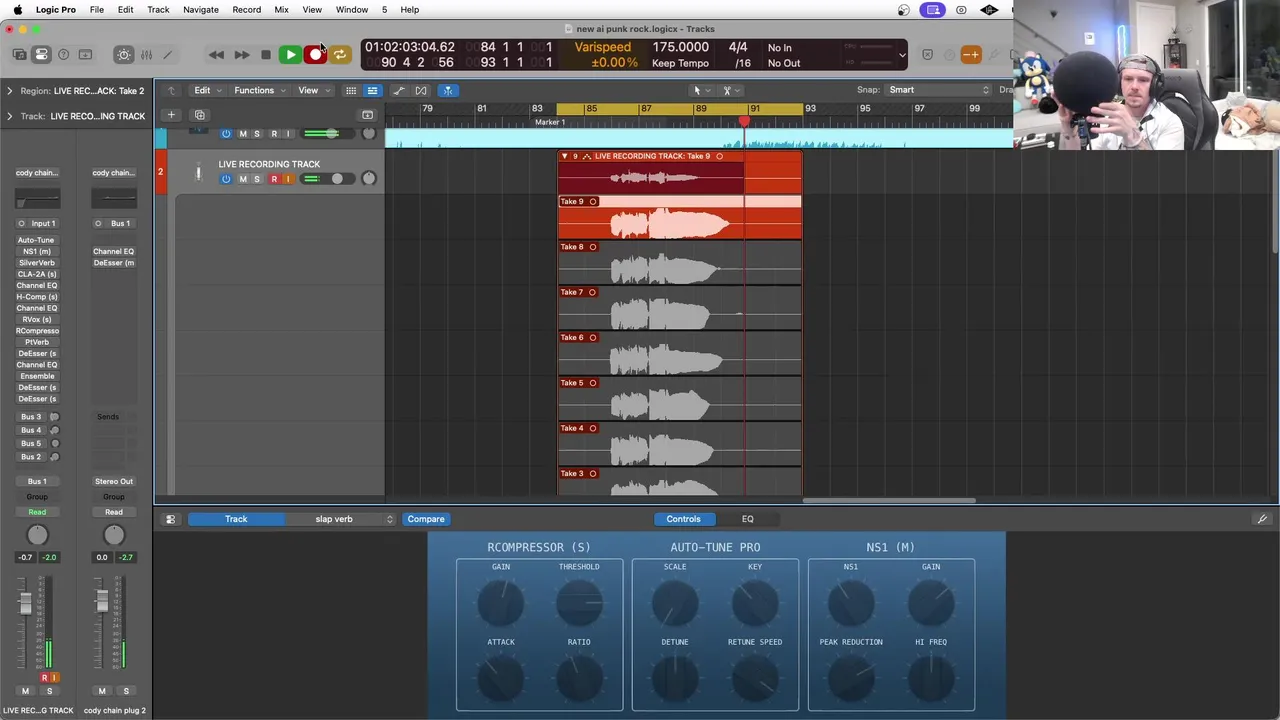Toggle power on LIVE RECORDING TRACK

(x=226, y=179)
